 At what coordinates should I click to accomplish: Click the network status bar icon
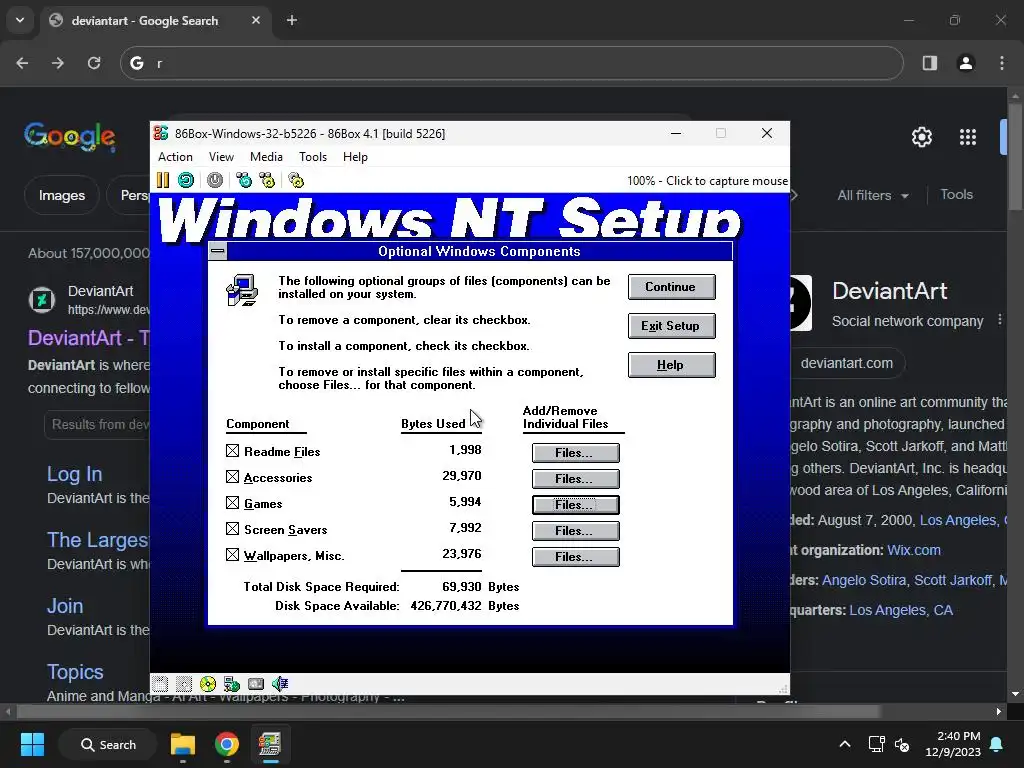232,684
